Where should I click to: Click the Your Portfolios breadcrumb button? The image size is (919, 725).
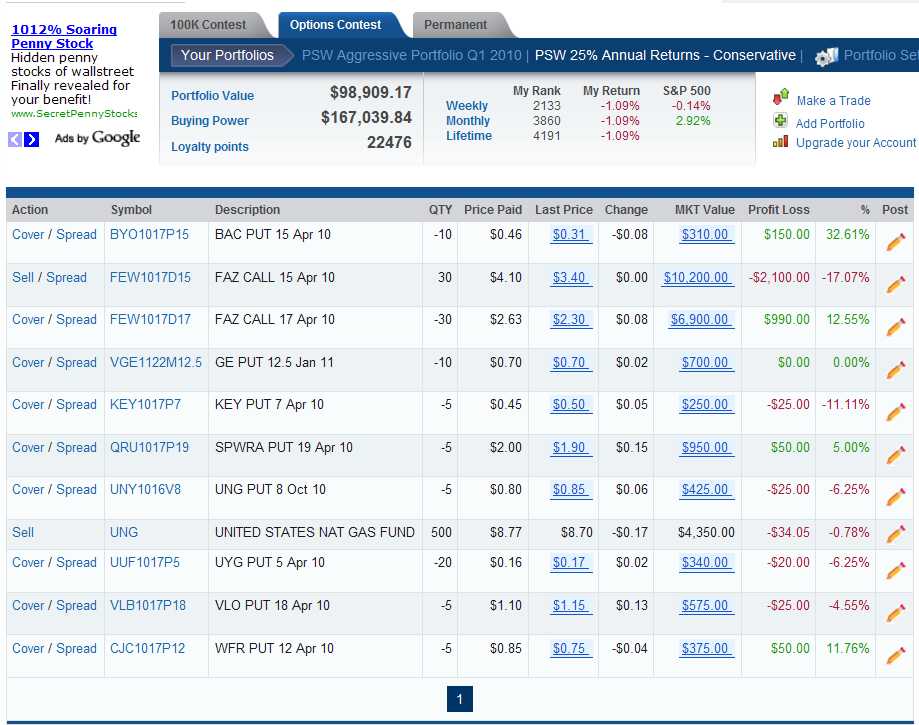(227, 55)
